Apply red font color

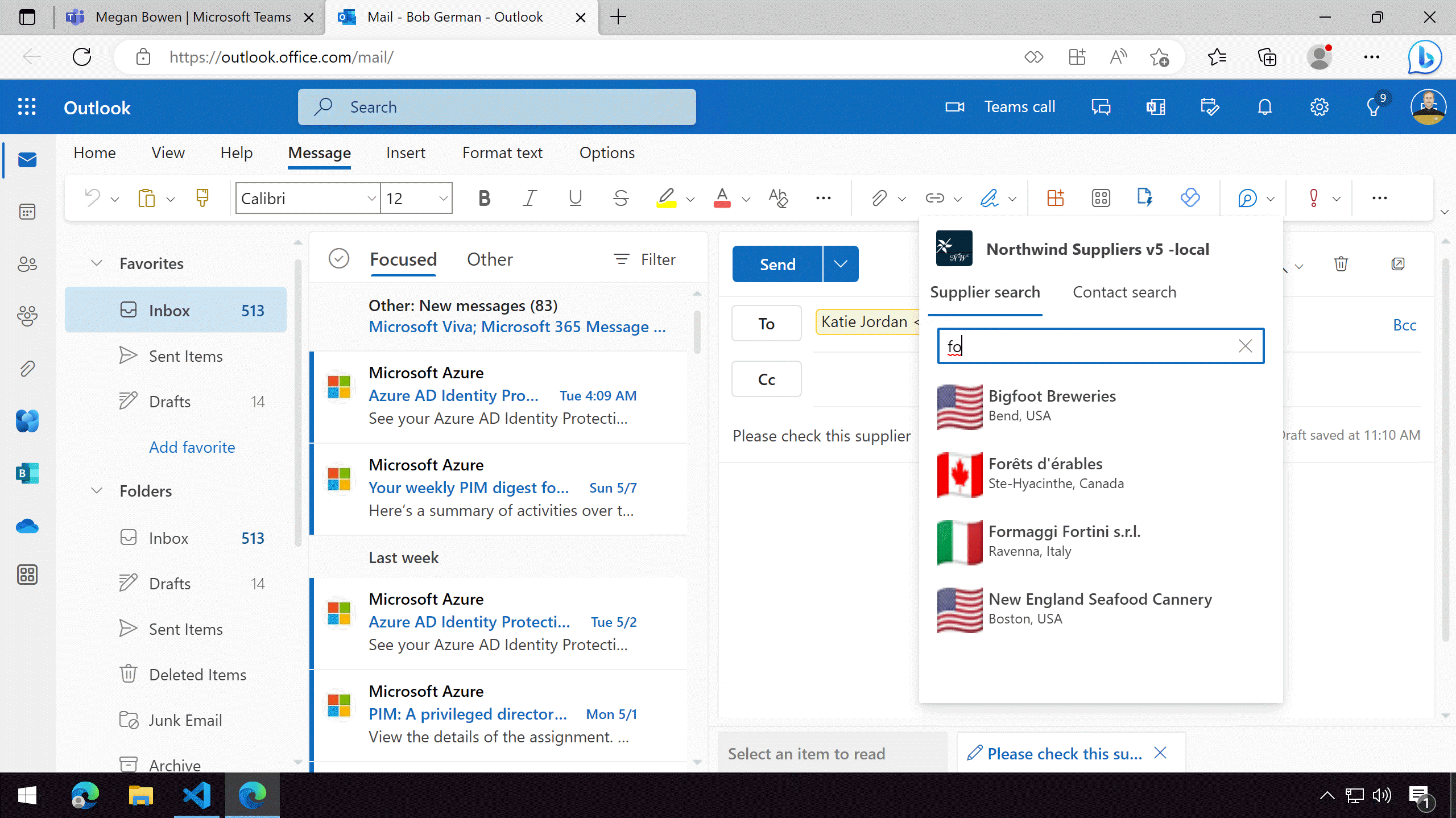(x=722, y=198)
